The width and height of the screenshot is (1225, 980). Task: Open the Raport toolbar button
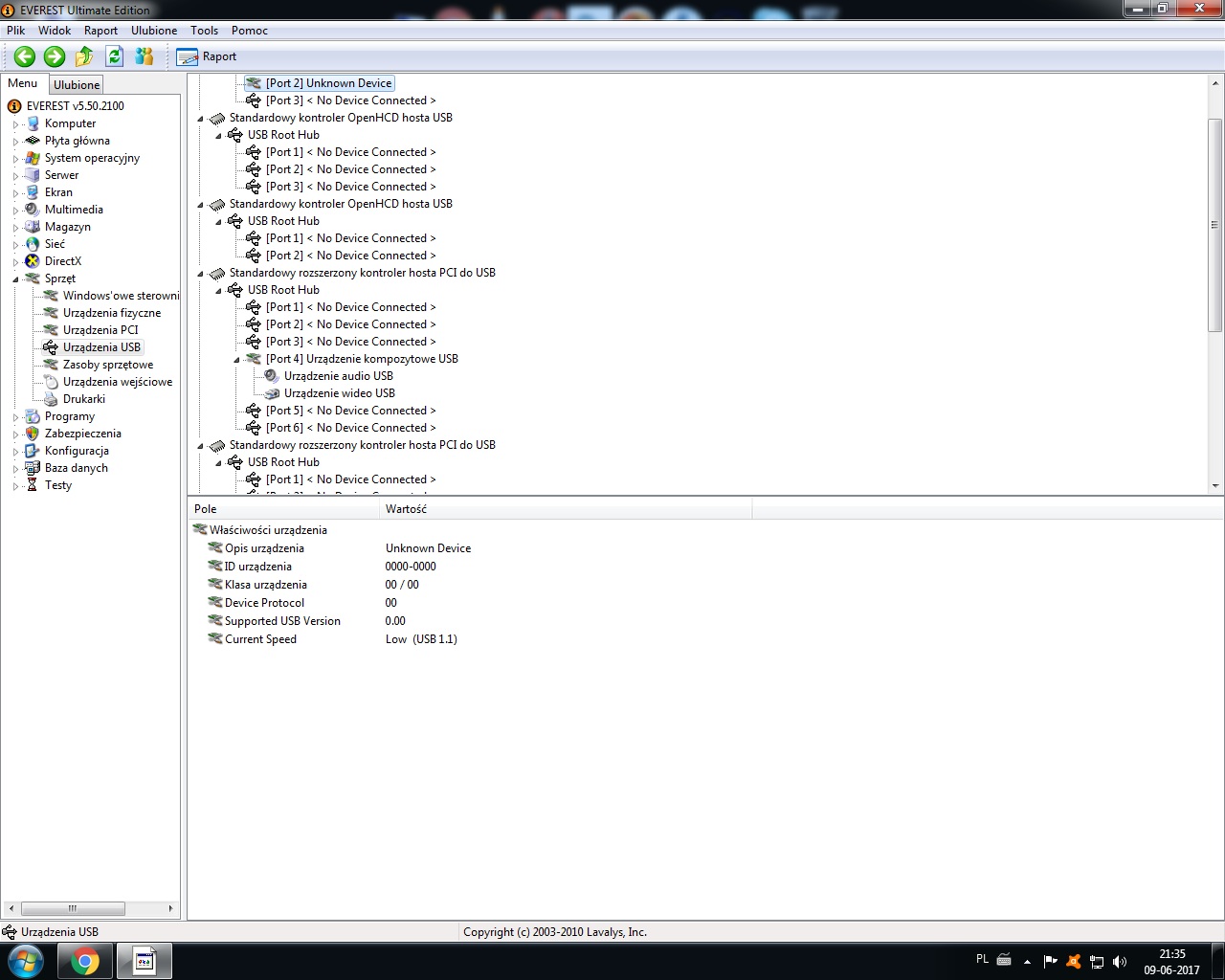click(207, 56)
